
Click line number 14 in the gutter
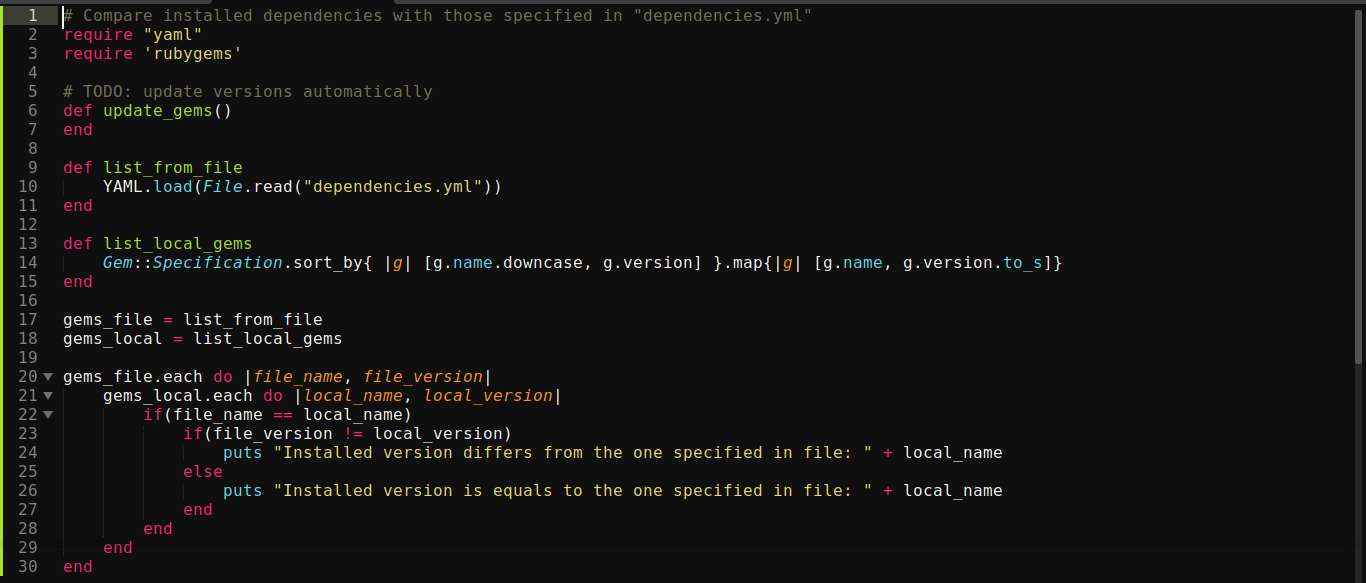coord(28,263)
